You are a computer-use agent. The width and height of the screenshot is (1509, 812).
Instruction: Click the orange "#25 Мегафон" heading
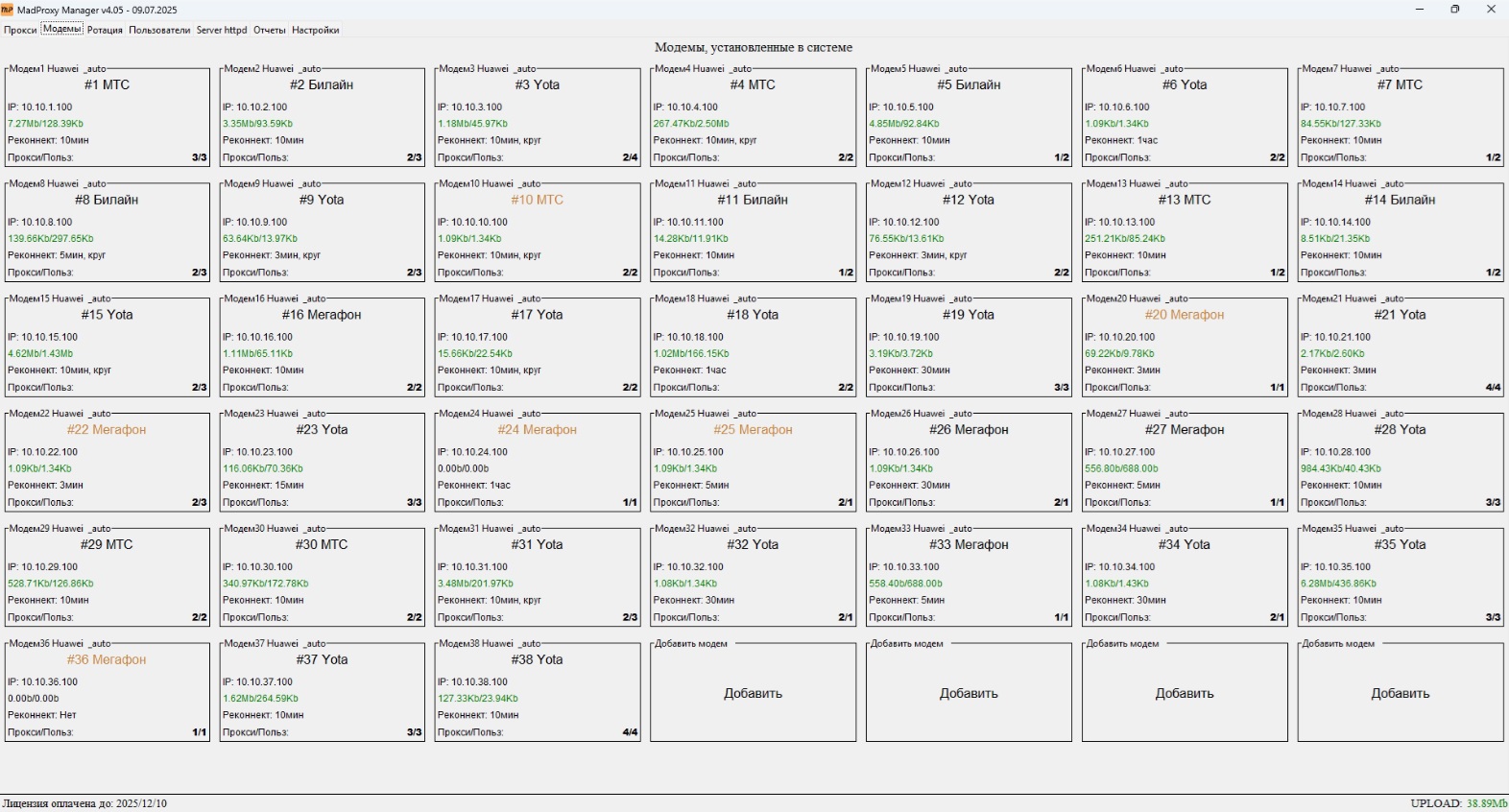[753, 430]
